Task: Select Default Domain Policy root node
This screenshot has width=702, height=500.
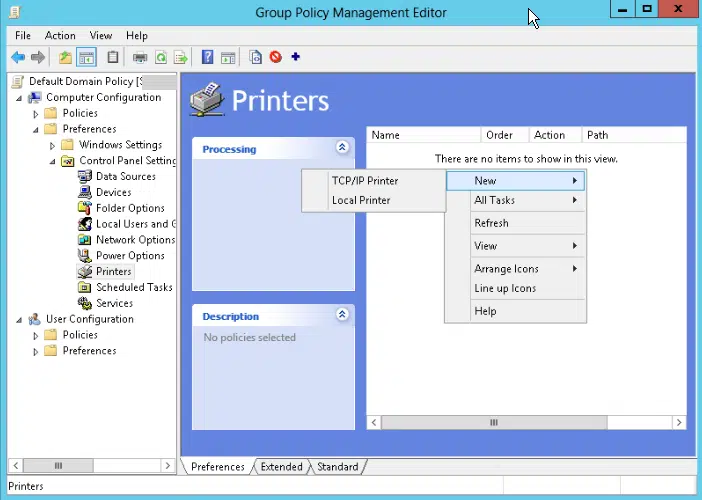Action: [85, 81]
